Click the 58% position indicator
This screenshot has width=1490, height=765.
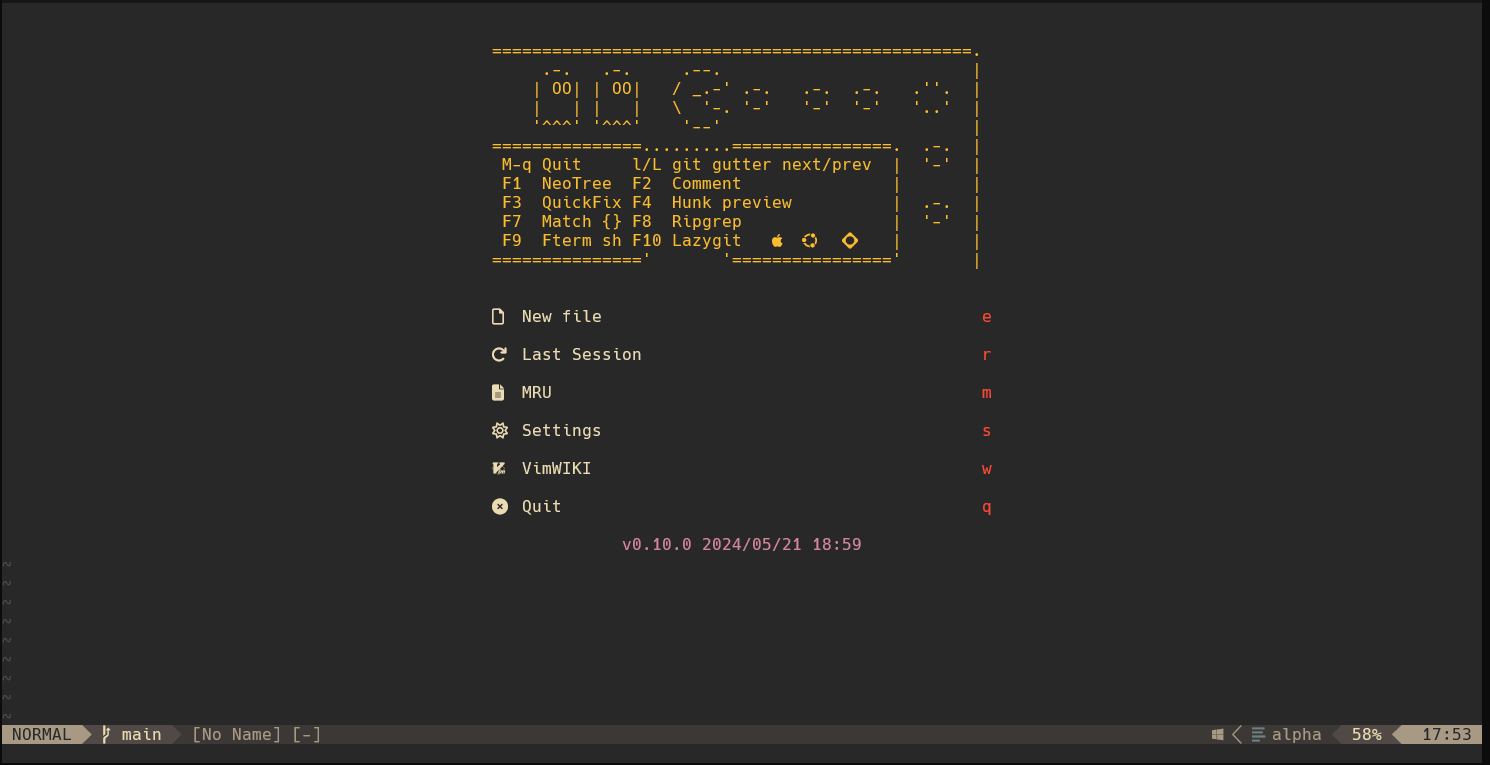coord(1367,735)
